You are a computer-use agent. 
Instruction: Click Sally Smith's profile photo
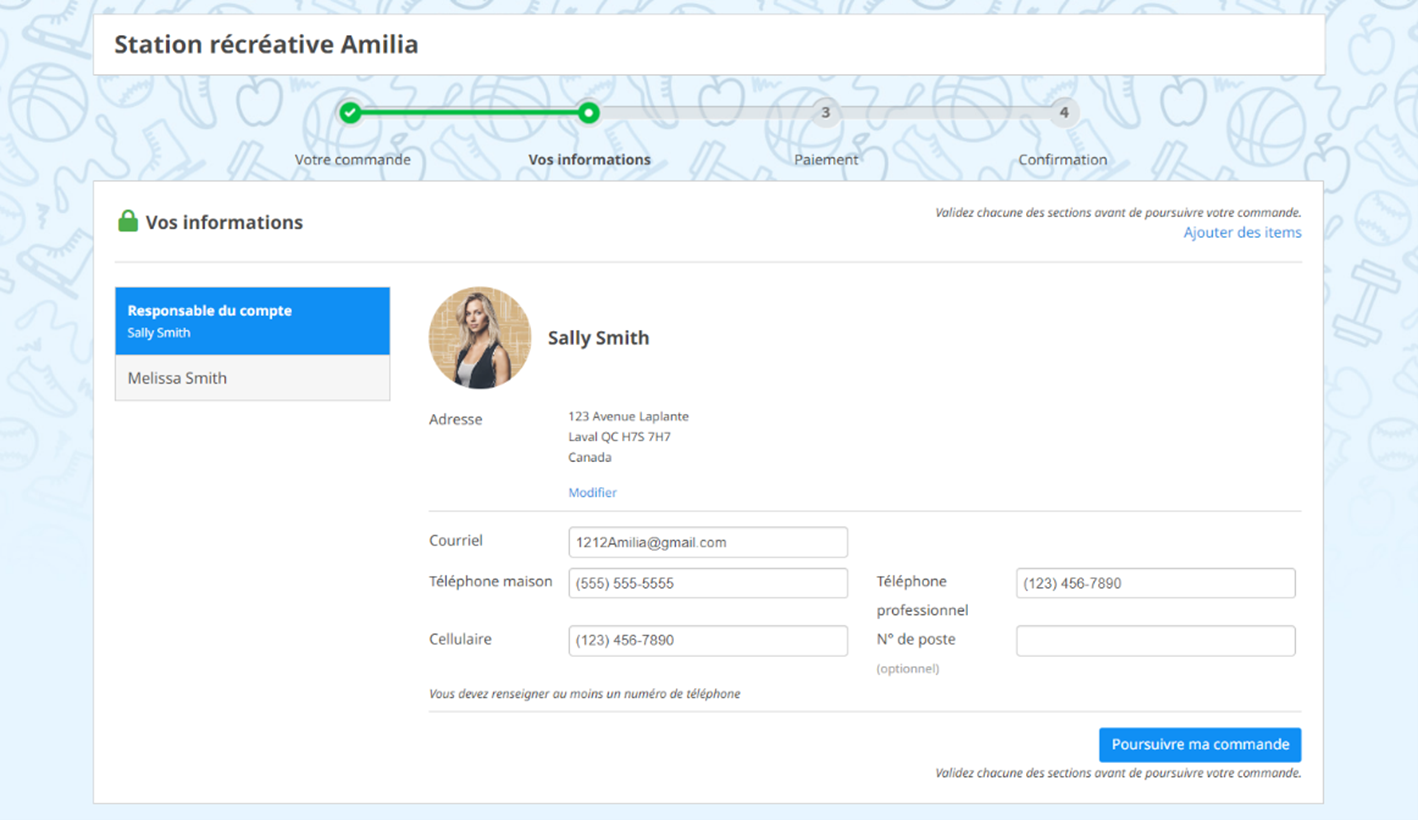point(480,338)
